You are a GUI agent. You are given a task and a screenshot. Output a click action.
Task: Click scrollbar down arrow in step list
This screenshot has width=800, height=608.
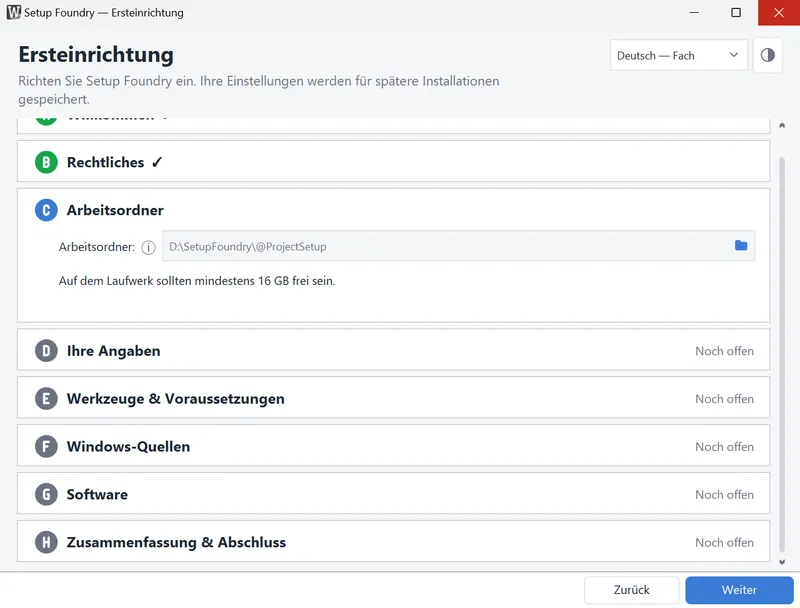(782, 562)
